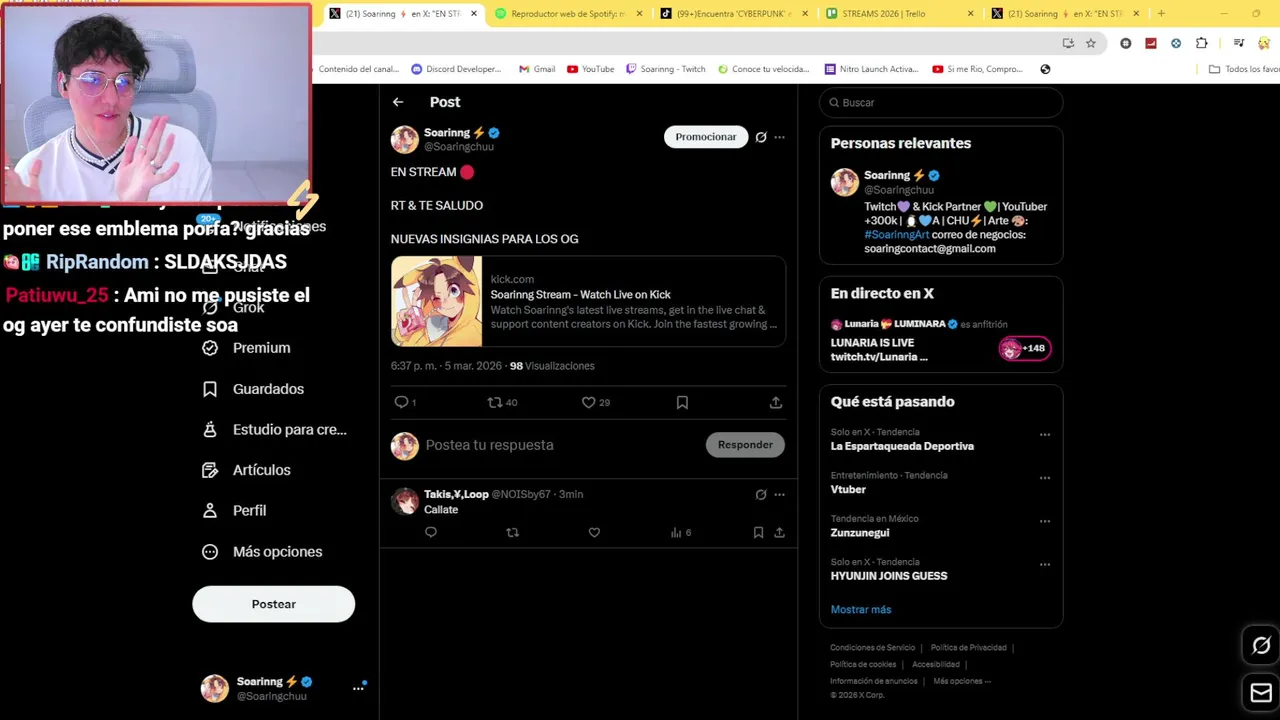Screen dimensions: 1280x720
Task: Open the Soarinng - Twitch bookmark
Action: coord(665,69)
